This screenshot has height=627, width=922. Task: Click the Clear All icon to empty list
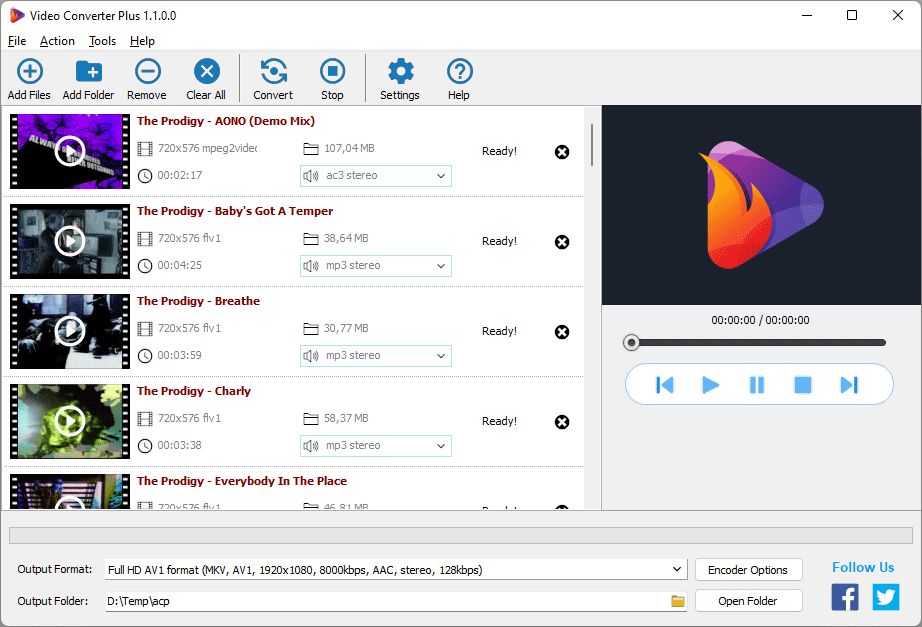point(205,75)
